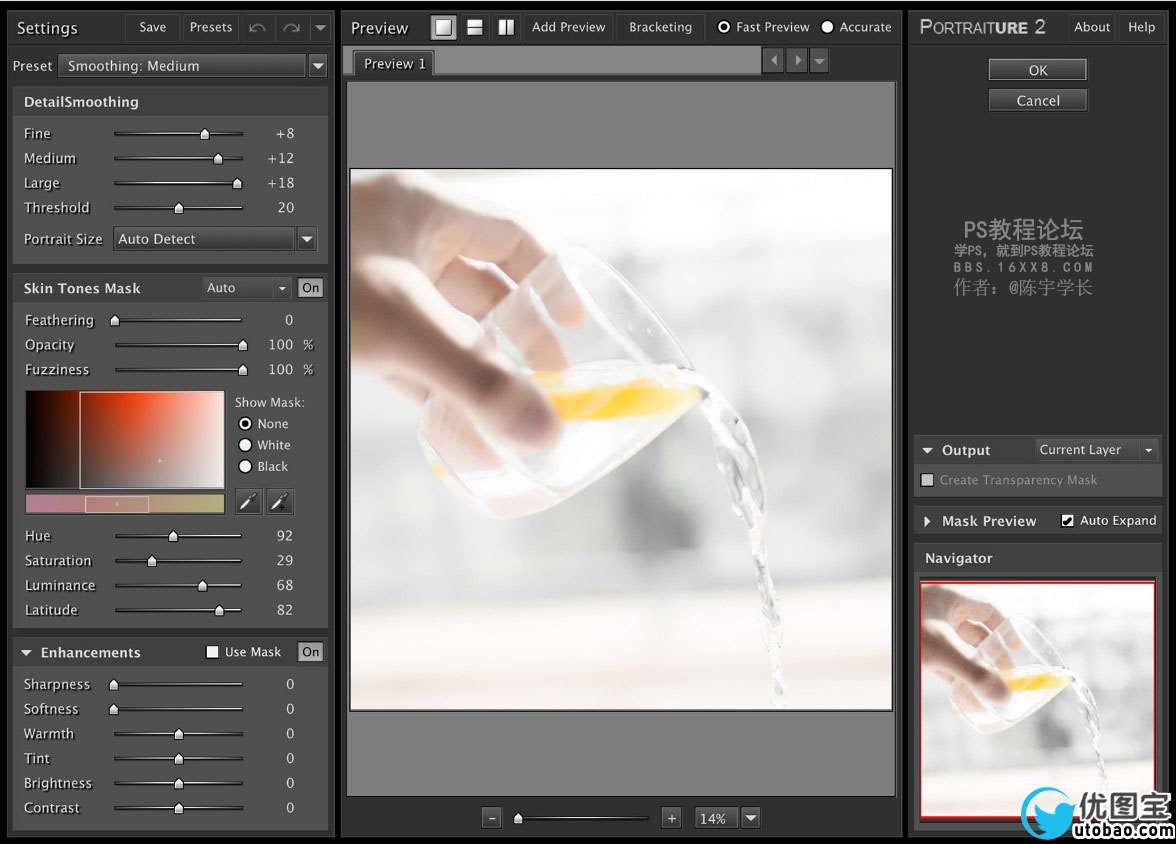This screenshot has height=844, width=1176.
Task: Pick the add-to-mask eyedropper plus tool
Action: [280, 502]
